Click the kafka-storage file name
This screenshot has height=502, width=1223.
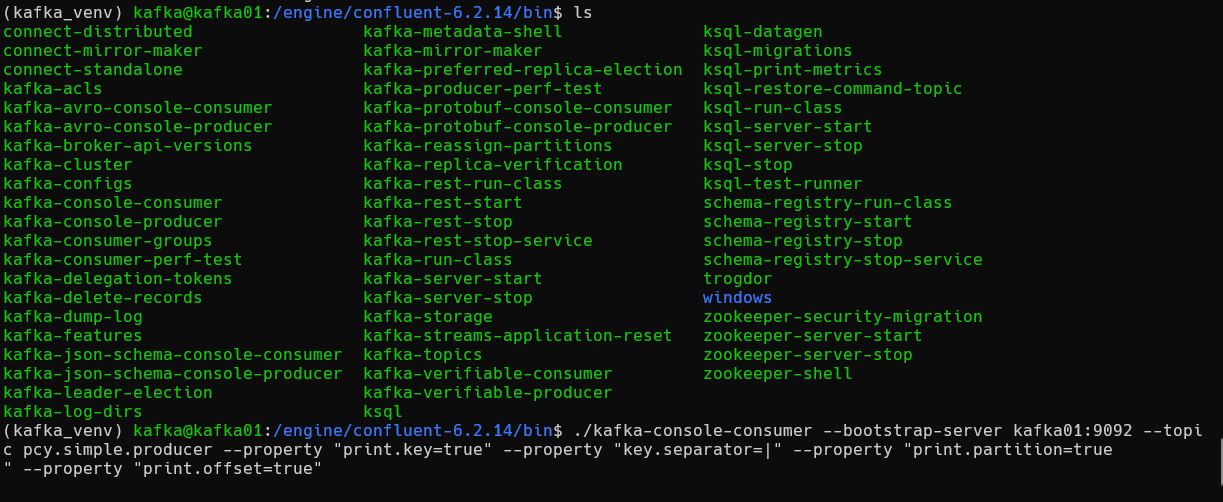[427, 317]
